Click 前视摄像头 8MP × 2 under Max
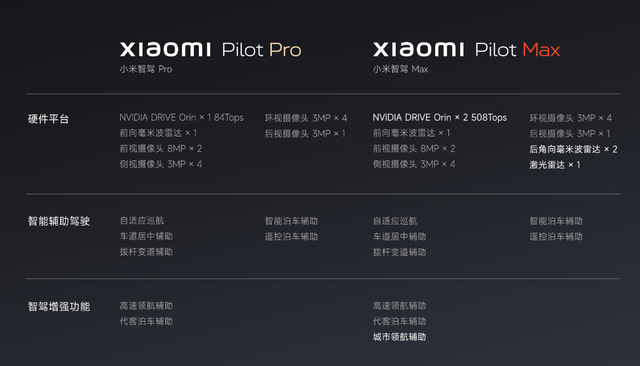Screen dimensions: 640x366 tap(414, 149)
